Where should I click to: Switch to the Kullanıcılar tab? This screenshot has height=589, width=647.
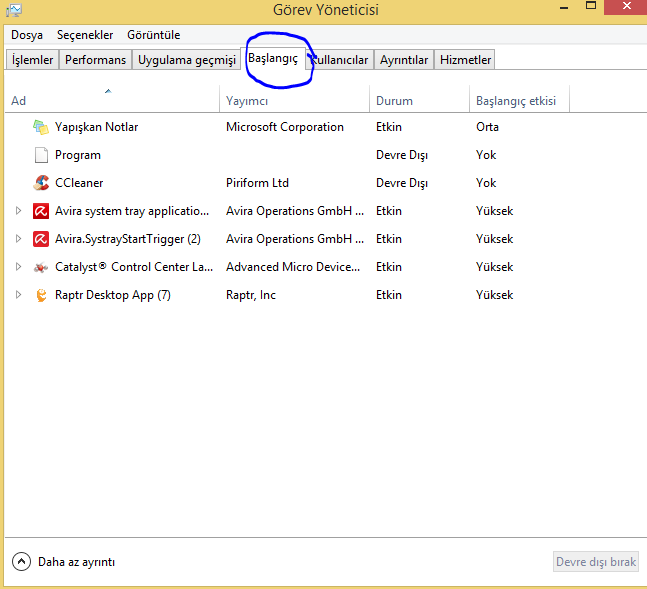click(x=340, y=60)
